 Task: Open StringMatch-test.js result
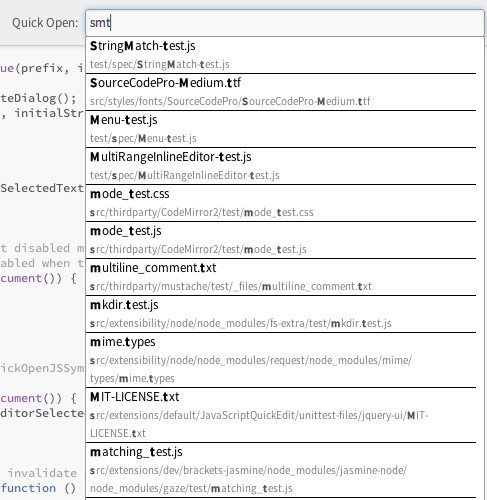[281, 55]
